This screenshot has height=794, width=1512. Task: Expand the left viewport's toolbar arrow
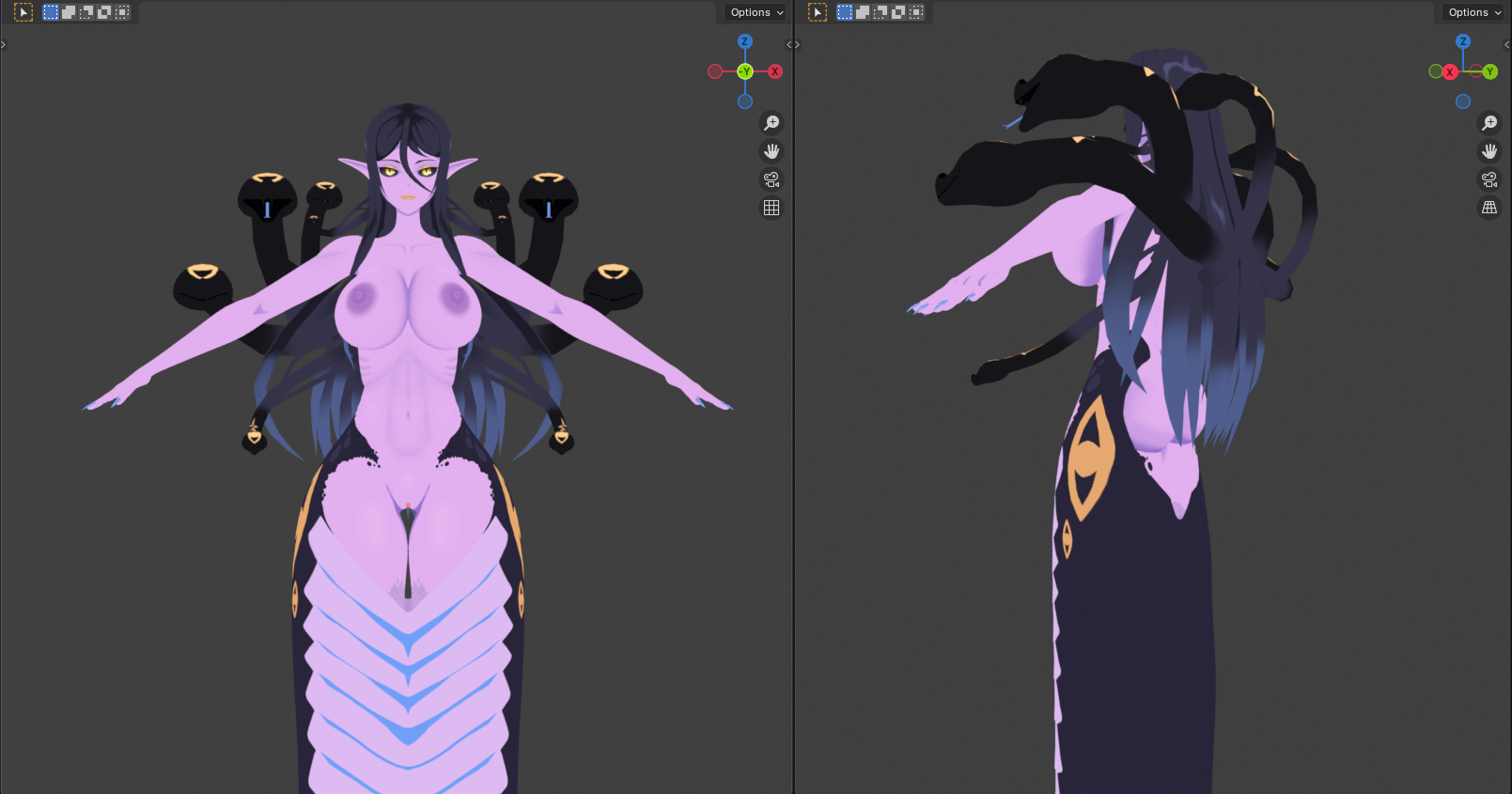point(4,44)
